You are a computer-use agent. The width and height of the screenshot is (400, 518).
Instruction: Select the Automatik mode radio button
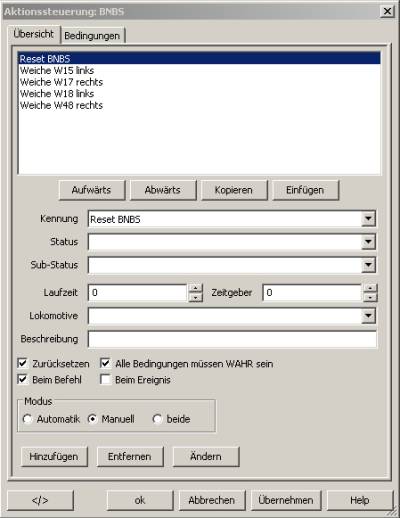click(27, 419)
